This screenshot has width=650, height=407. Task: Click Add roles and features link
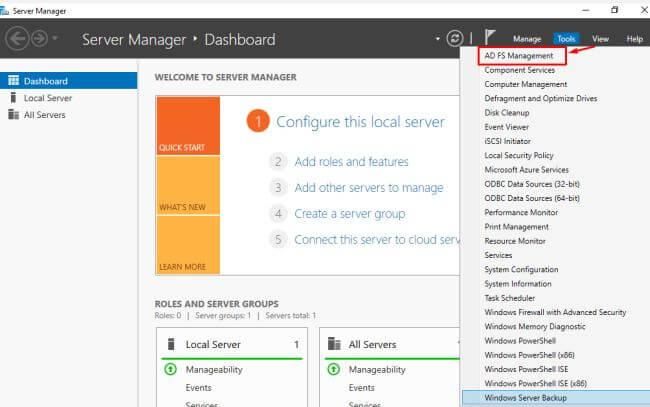351,161
